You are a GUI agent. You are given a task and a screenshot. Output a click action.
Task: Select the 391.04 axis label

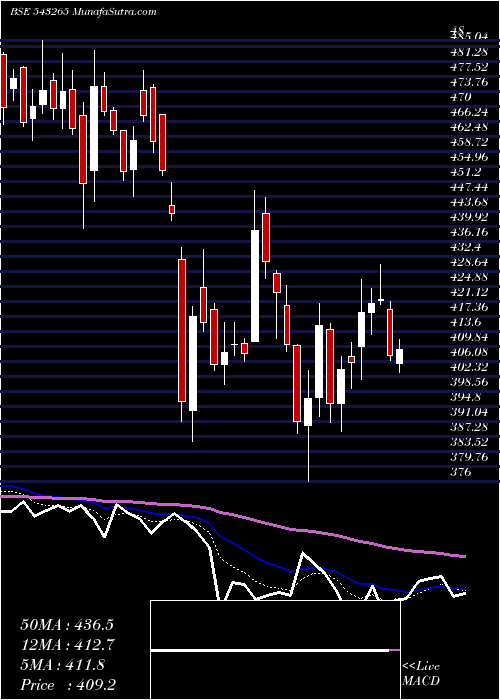click(x=469, y=412)
